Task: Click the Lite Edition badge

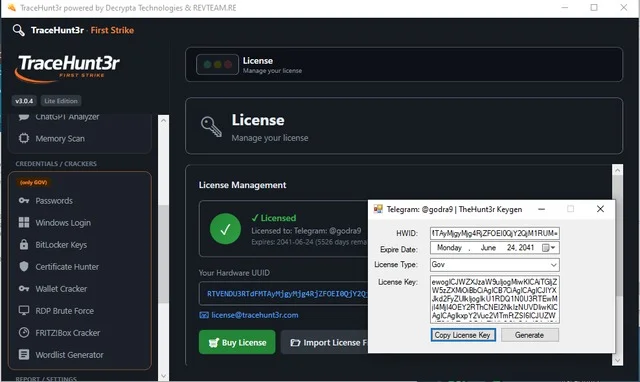Action: [x=61, y=101]
